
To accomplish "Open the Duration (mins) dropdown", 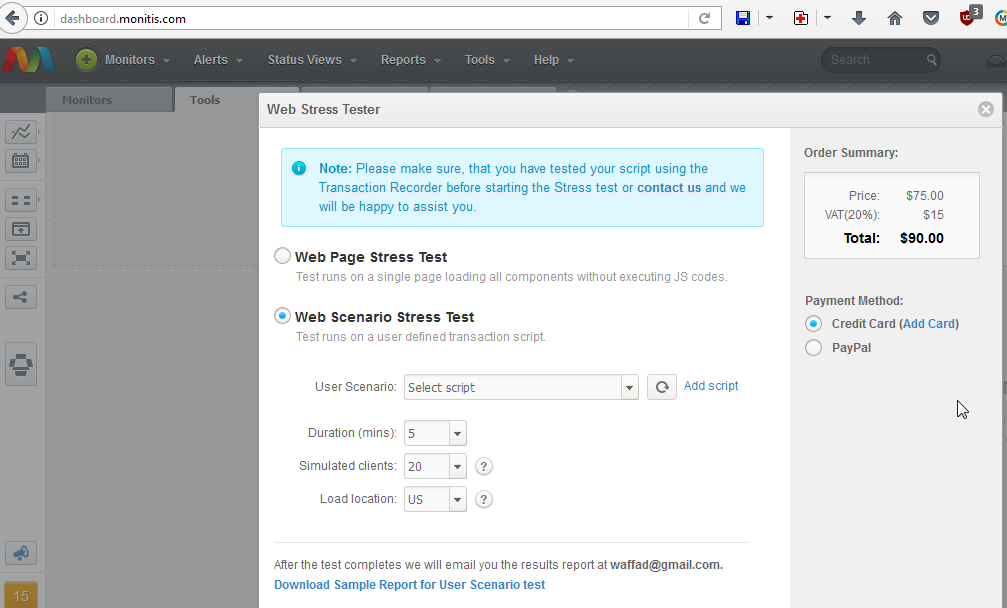I will click(435, 433).
